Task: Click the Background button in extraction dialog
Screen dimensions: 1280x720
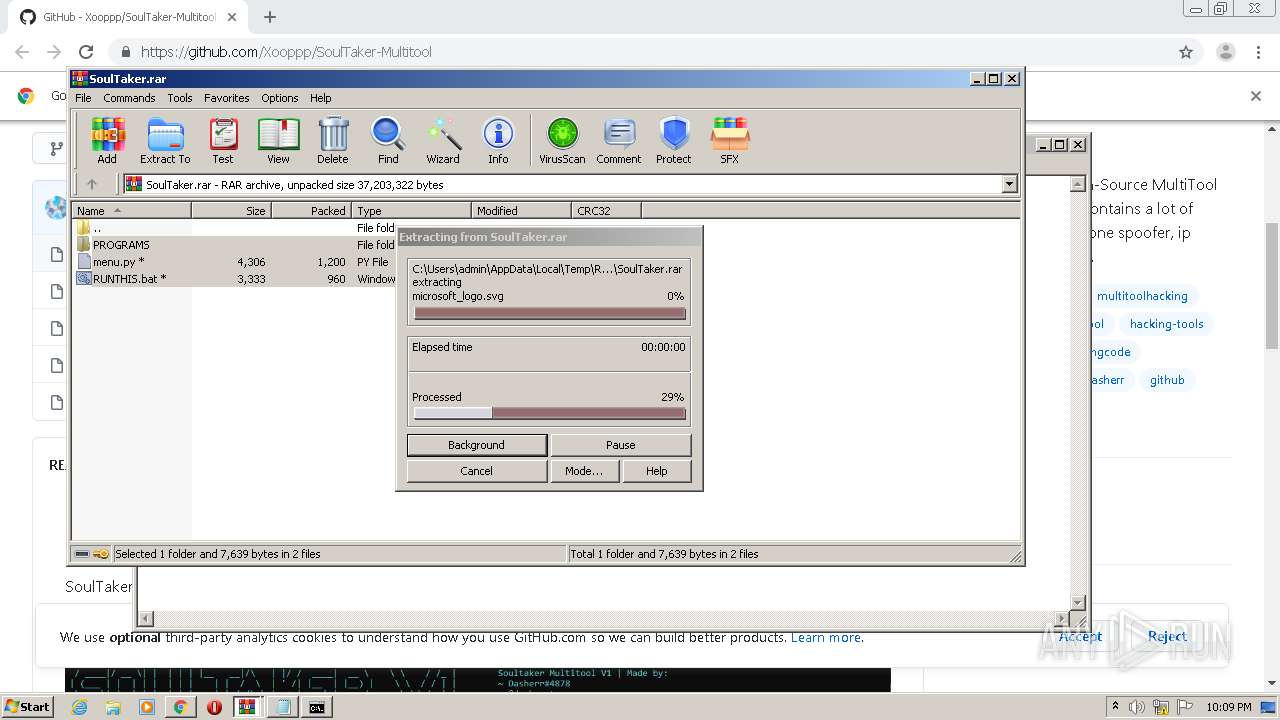Action: click(477, 445)
